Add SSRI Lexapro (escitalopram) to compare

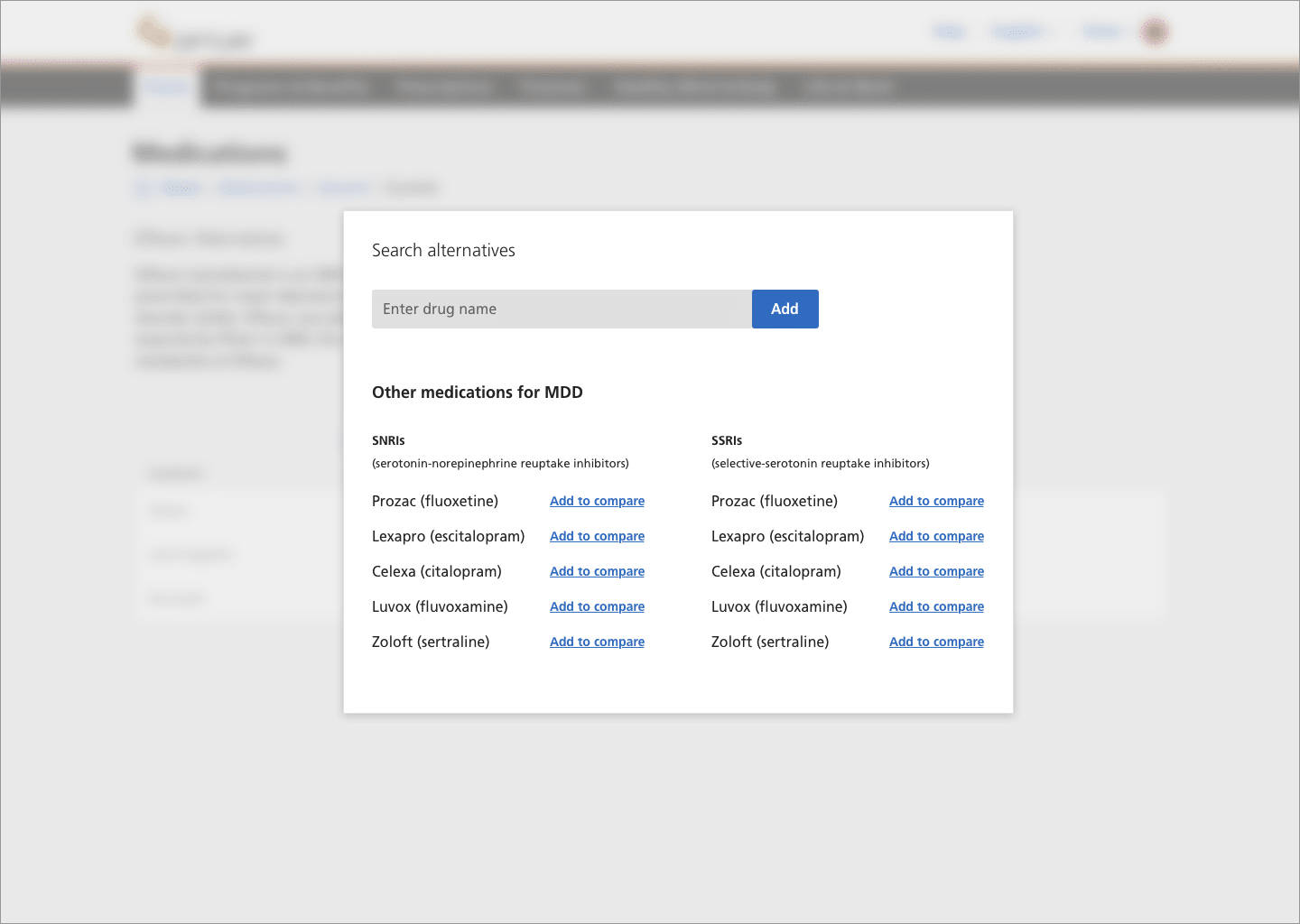tap(936, 536)
